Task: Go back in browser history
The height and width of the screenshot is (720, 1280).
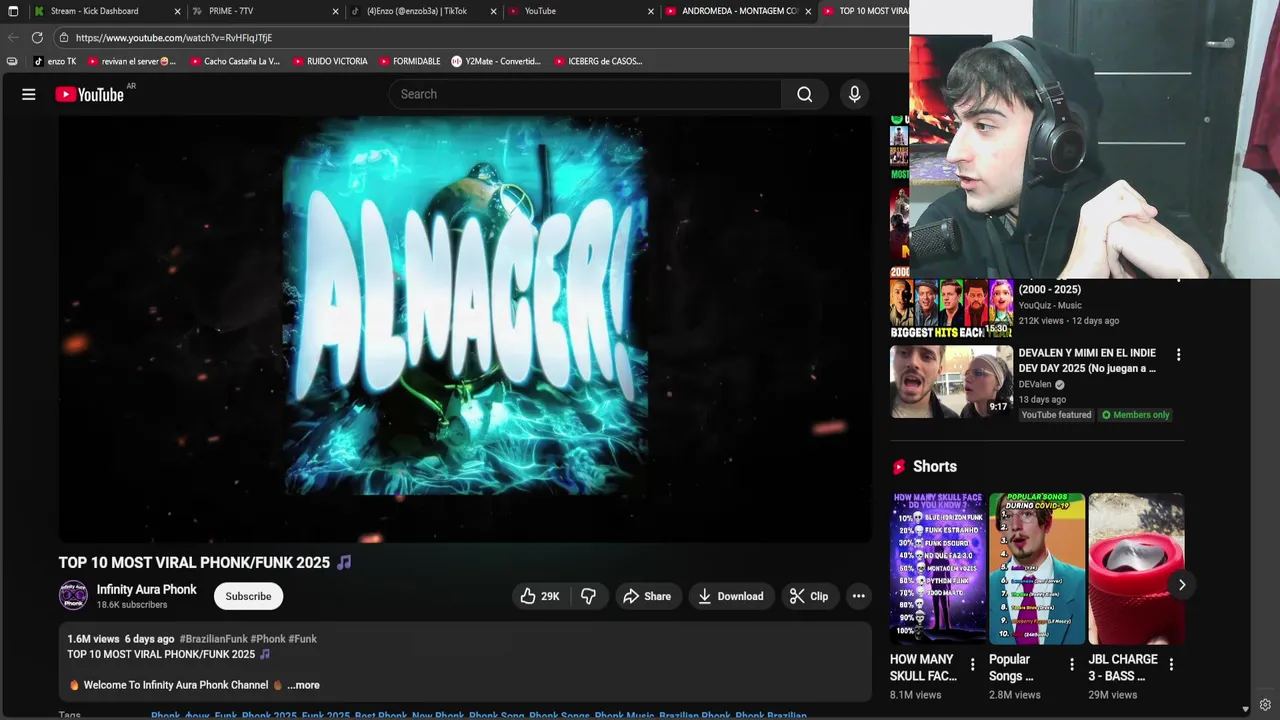Action: [12, 37]
